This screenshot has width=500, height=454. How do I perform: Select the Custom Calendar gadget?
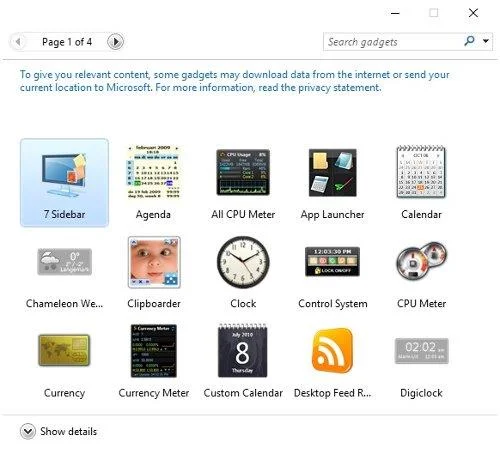(x=243, y=350)
